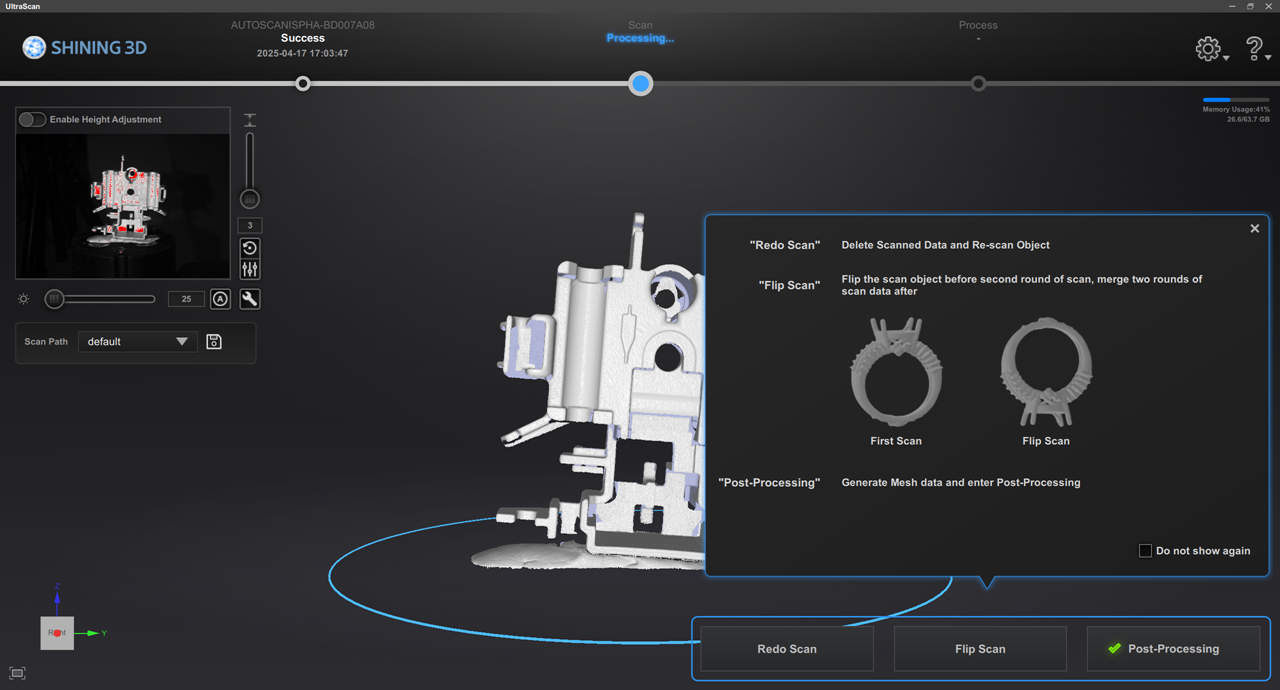Toggle Enable Height Adjustment switch
This screenshot has height=690, width=1280.
pos(33,120)
